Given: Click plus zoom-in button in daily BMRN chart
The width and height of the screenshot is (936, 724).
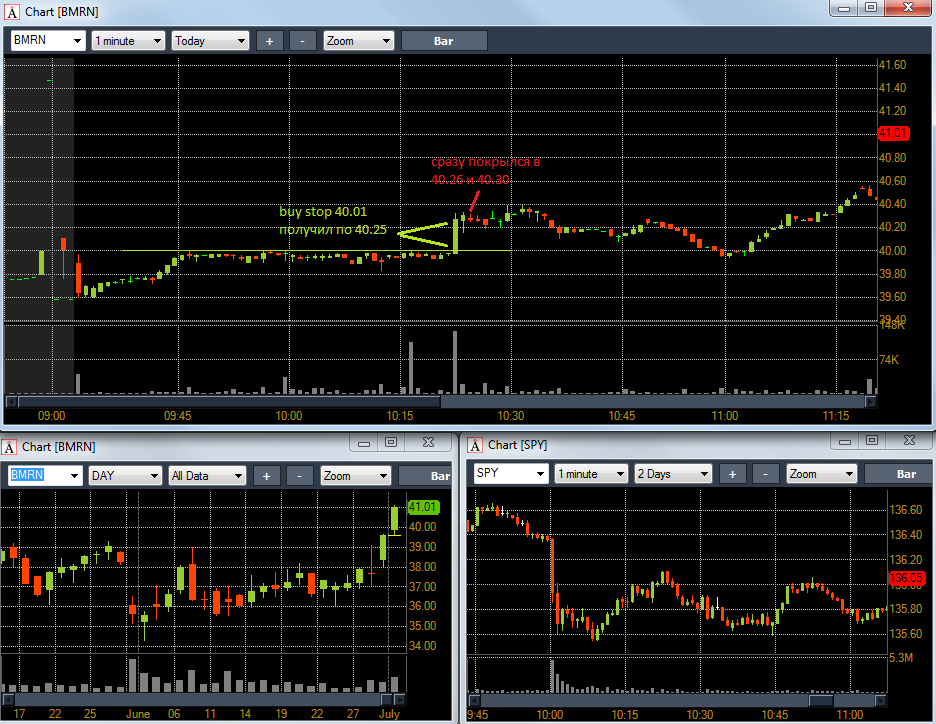Looking at the screenshot, I should click(266, 476).
